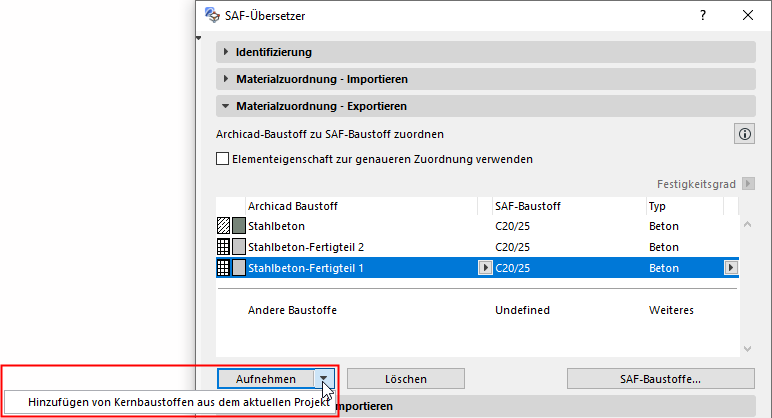Collapse Materialzuordnung - Exportieren section

[x=227, y=106]
